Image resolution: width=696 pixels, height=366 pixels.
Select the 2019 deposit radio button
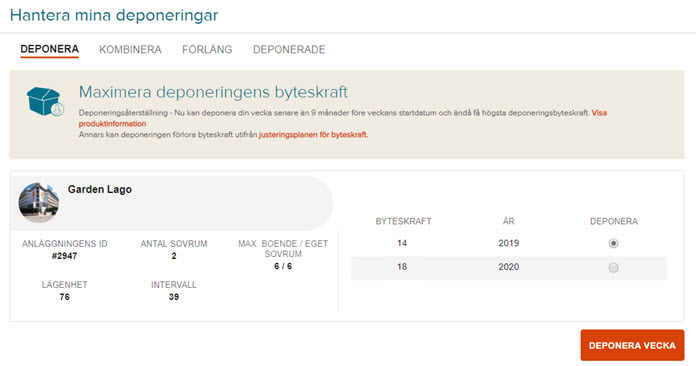613,243
